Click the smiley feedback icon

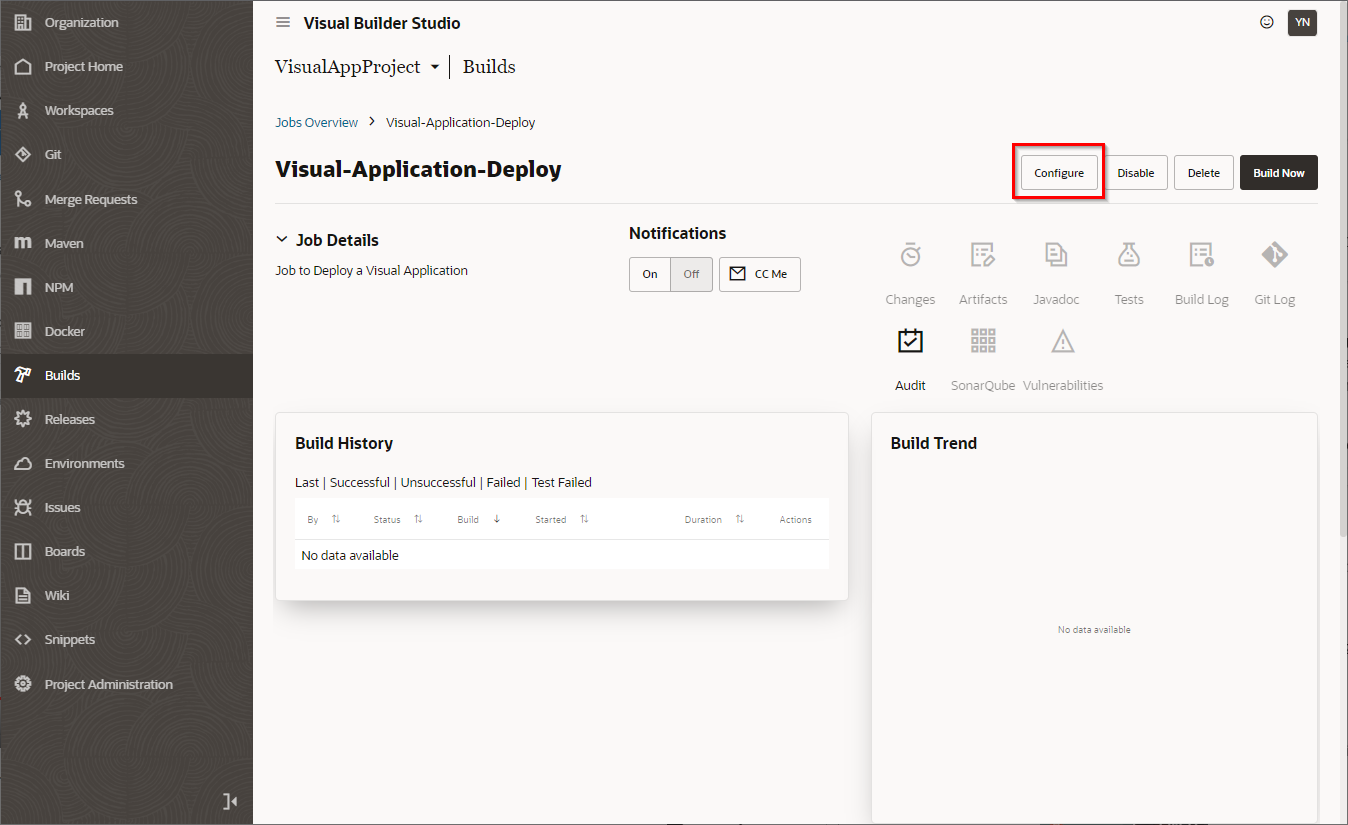click(1267, 22)
